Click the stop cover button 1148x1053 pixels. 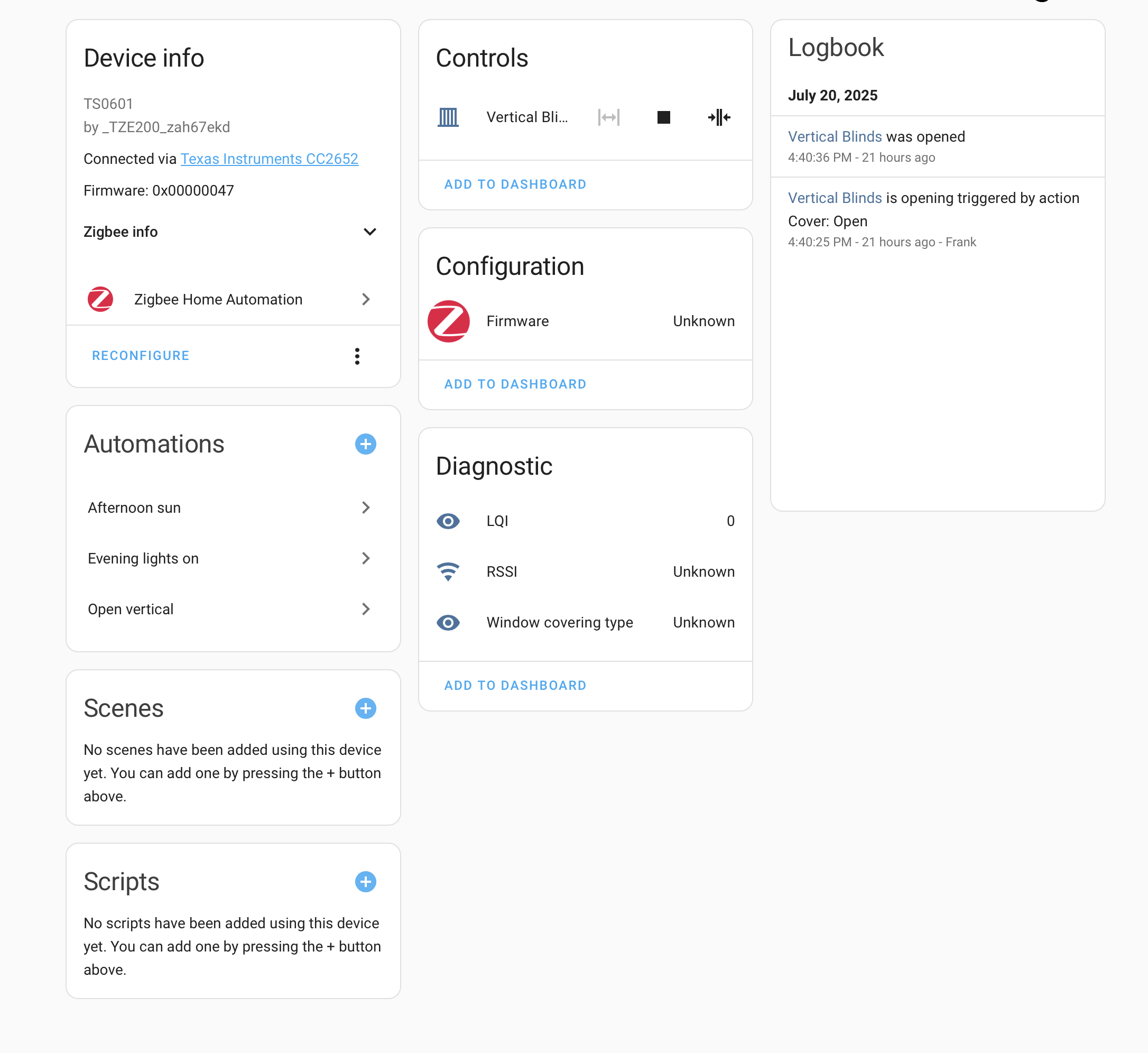coord(663,117)
